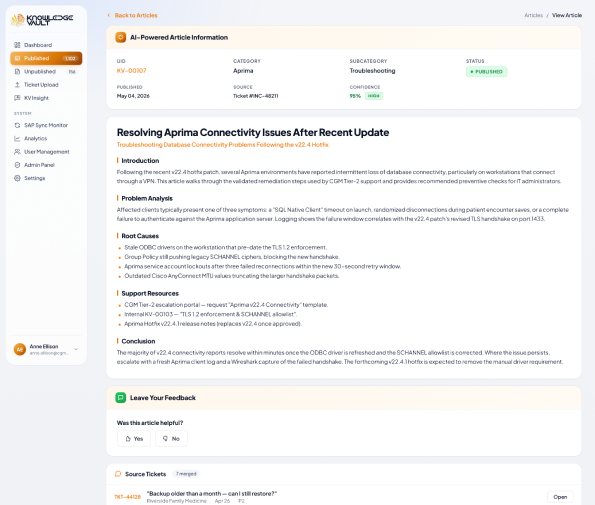Click the Admin Panel shield icon
This screenshot has width=595, height=505.
[17, 165]
